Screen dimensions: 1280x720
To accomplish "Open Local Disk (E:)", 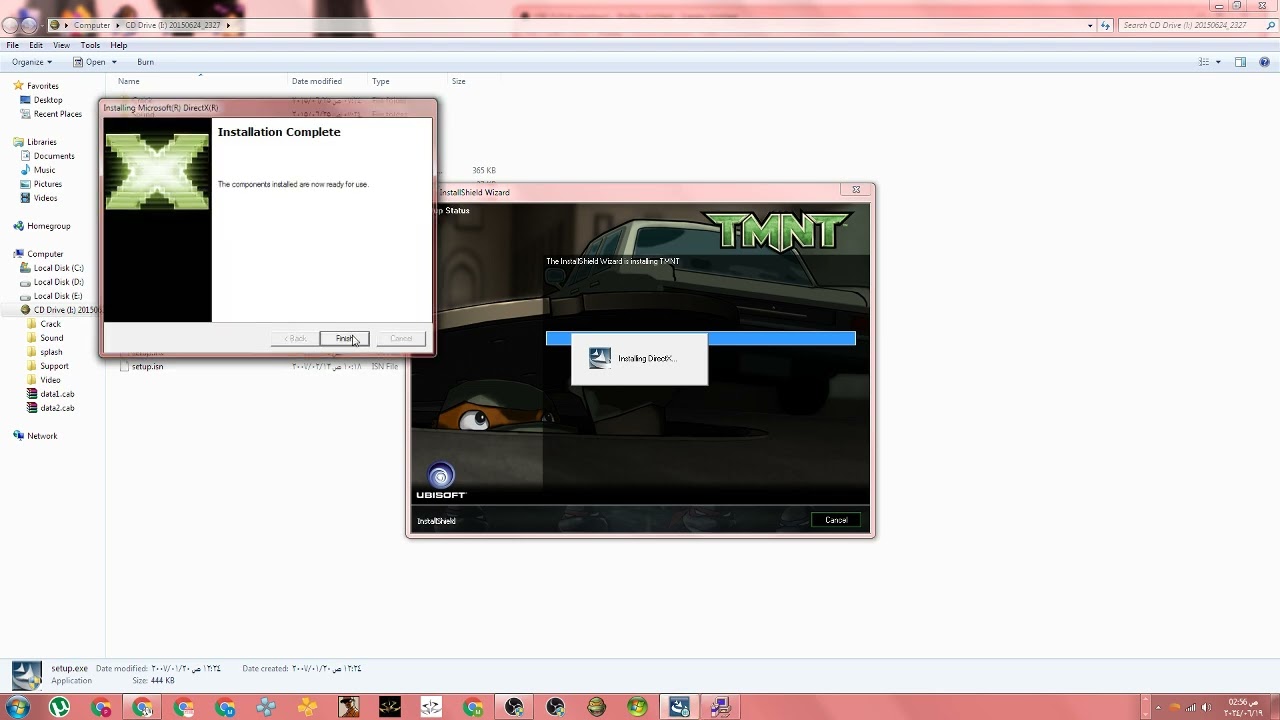I will click(58, 296).
